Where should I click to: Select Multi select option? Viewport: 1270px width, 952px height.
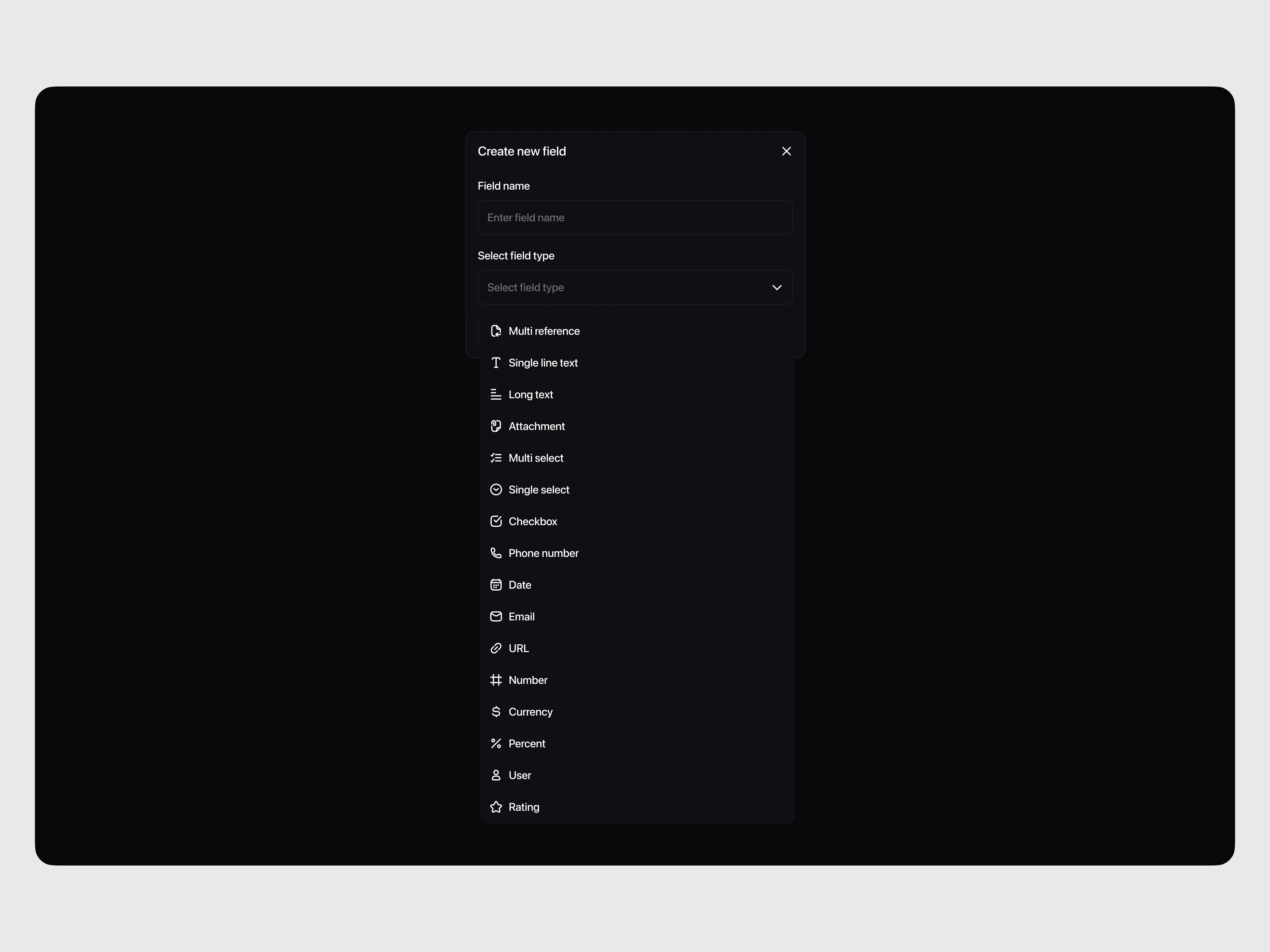tap(637, 458)
